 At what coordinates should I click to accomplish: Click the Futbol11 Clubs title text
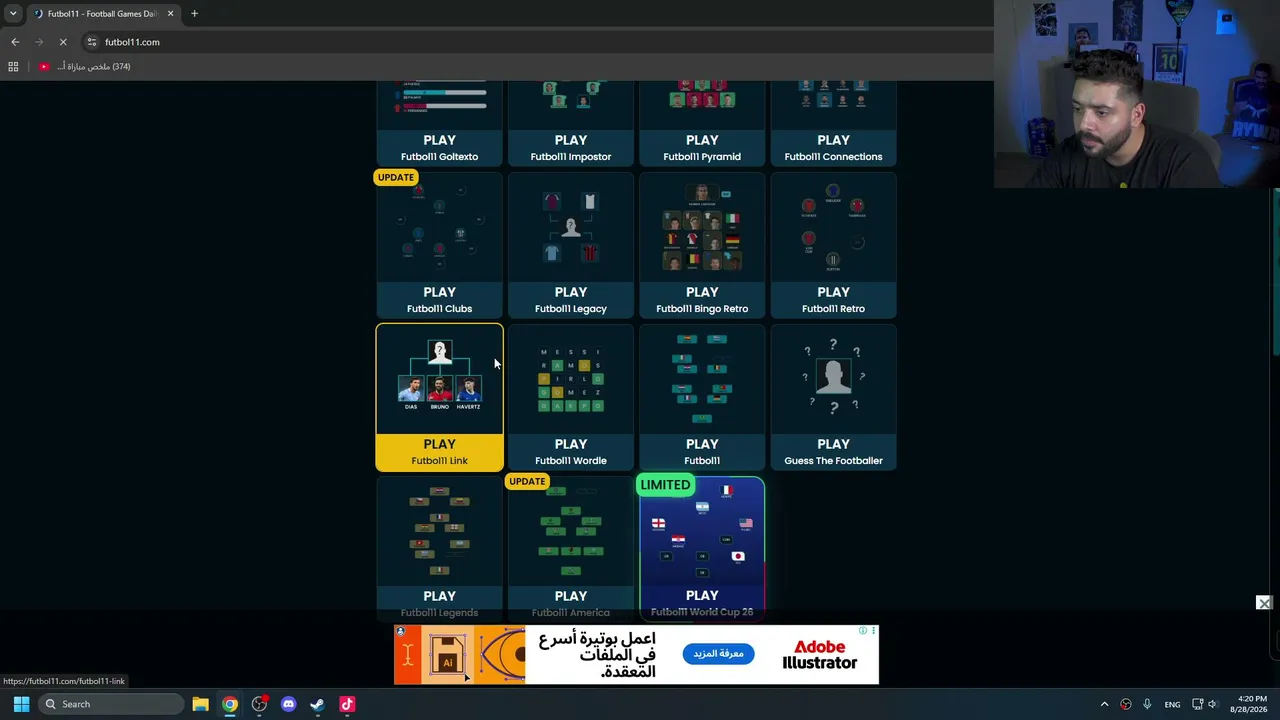point(439,309)
